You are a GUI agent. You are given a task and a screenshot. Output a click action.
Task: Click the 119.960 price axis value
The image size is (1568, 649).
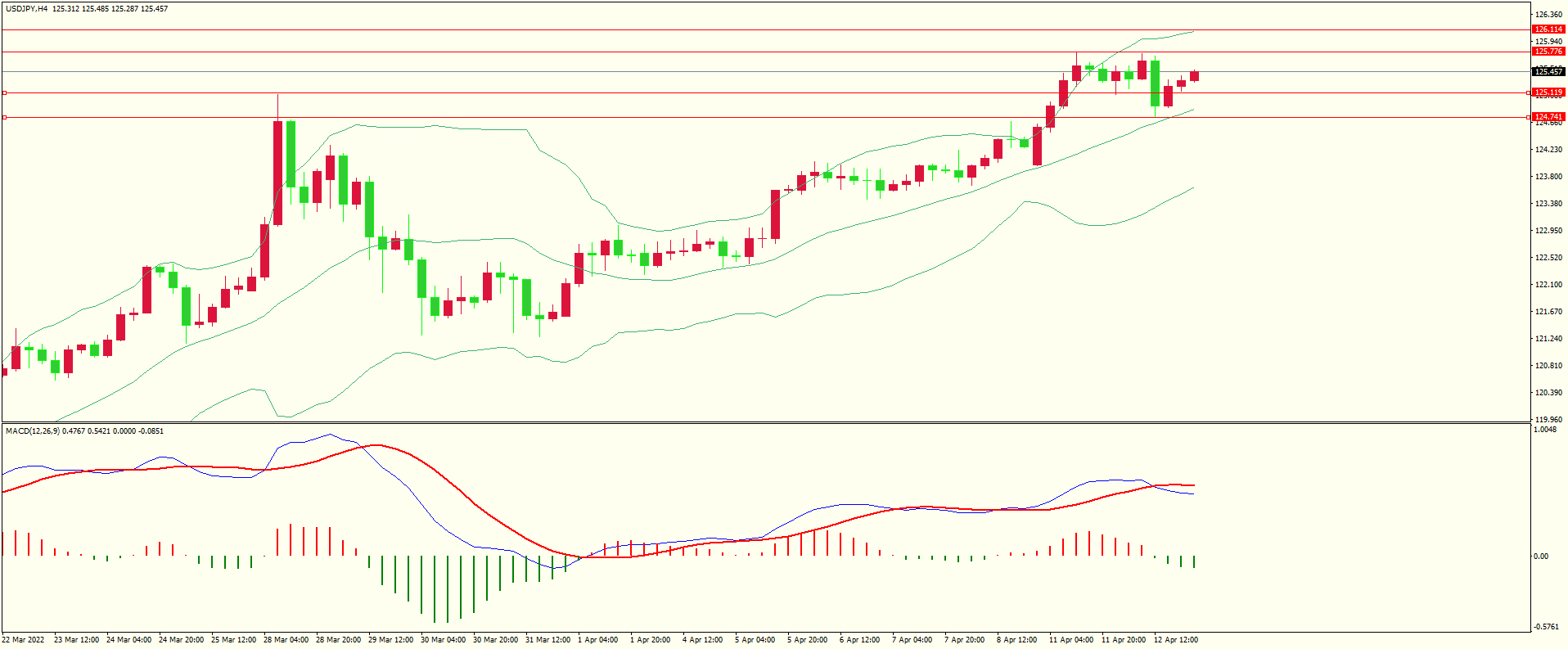(1548, 420)
